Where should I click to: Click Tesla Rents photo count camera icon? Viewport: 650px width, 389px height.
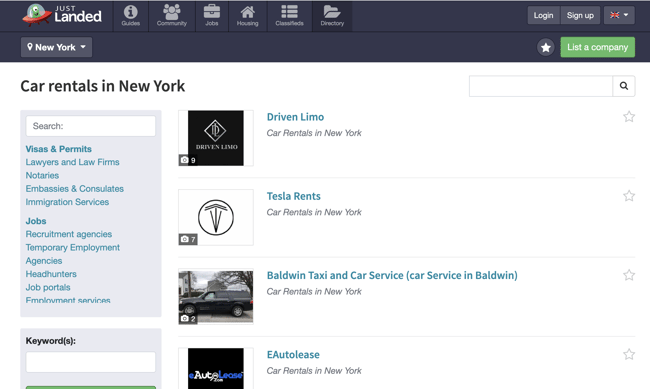(x=185, y=239)
